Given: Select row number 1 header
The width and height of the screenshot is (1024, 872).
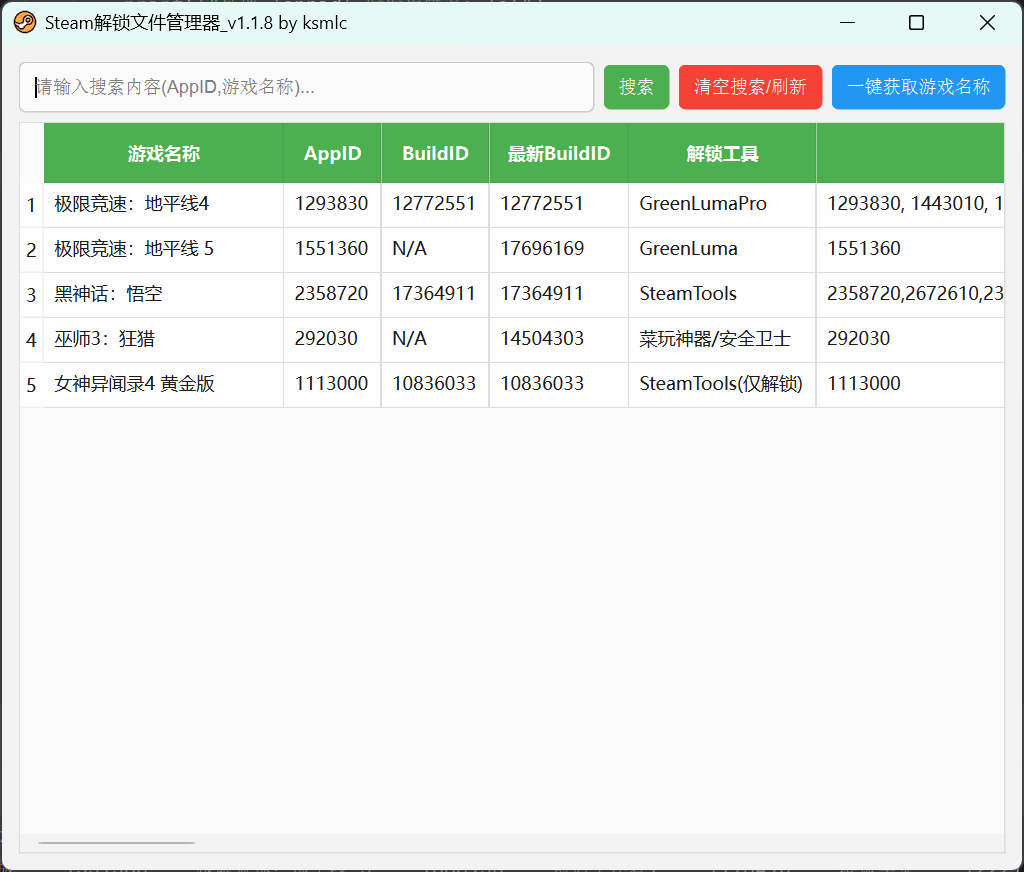Looking at the screenshot, I should [31, 205].
